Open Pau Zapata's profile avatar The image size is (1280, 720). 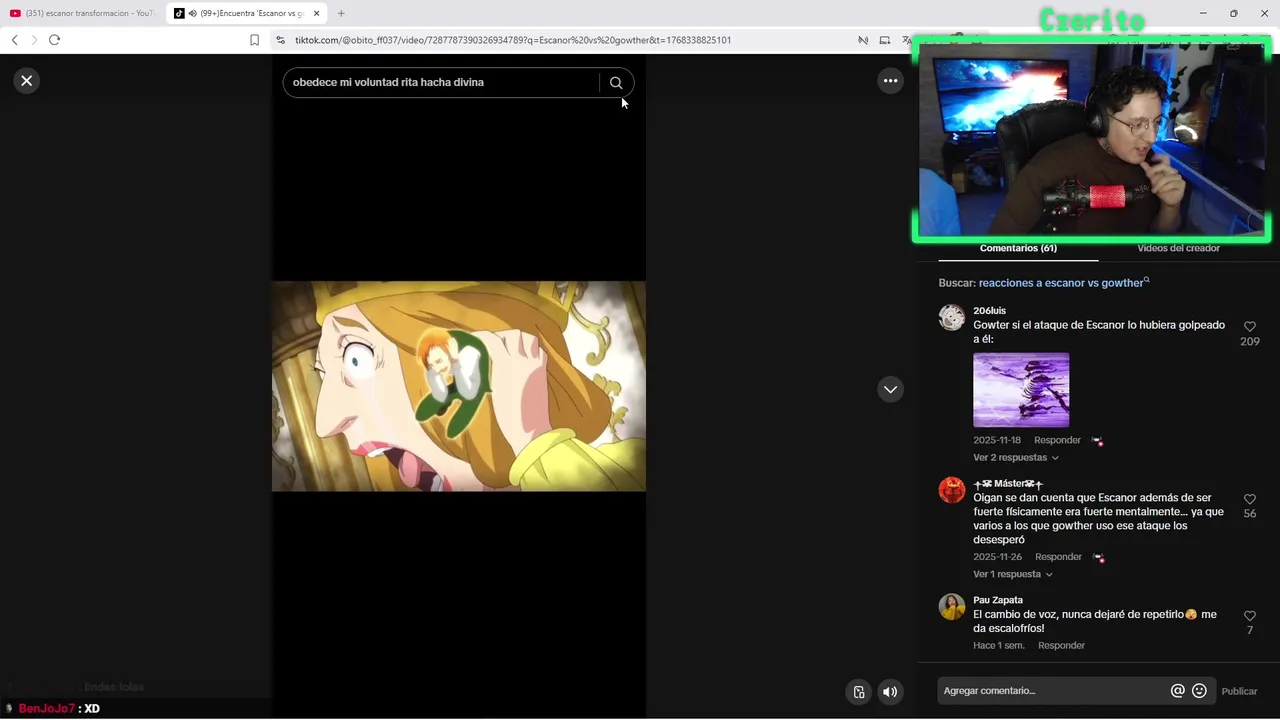coord(952,607)
